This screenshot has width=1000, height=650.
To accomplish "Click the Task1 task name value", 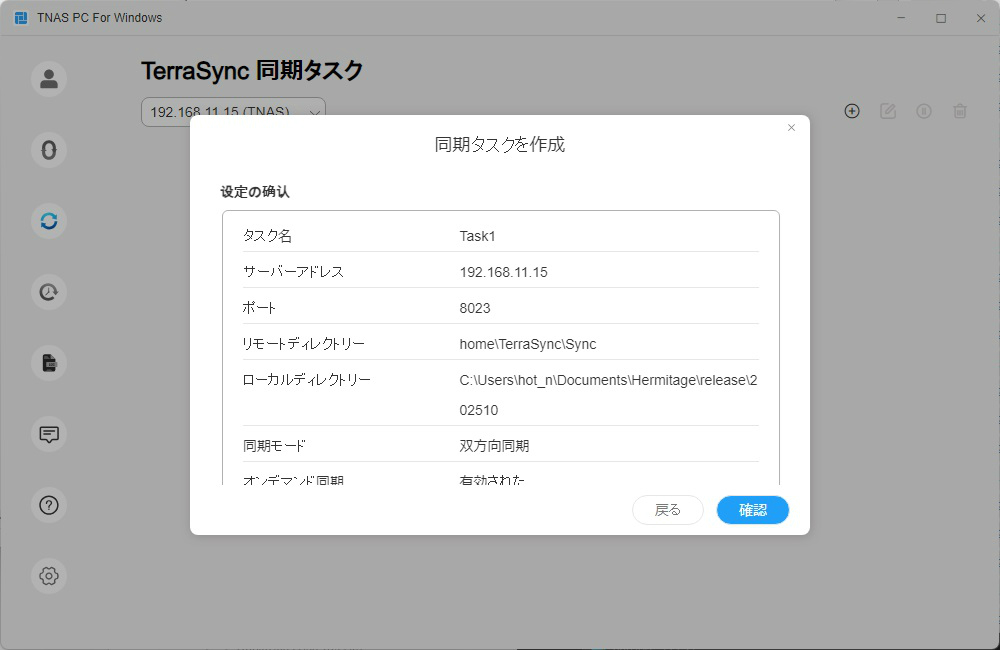I will (x=478, y=236).
